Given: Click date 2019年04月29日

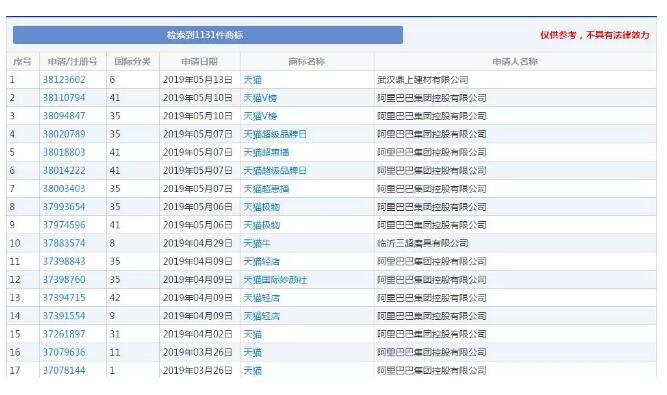Looking at the screenshot, I should pos(198,243).
